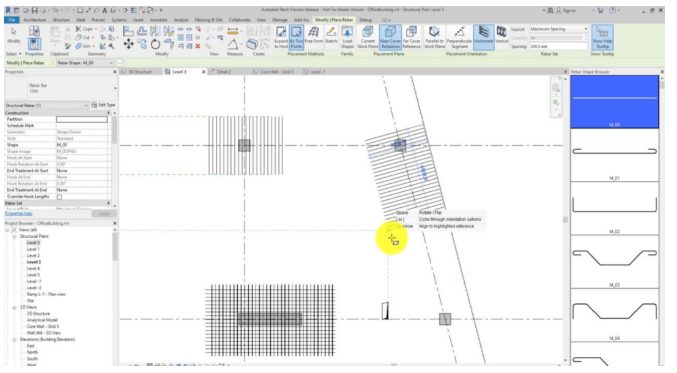Open the Rebar Shape dropdown in options bar
677x373 pixels.
point(85,63)
